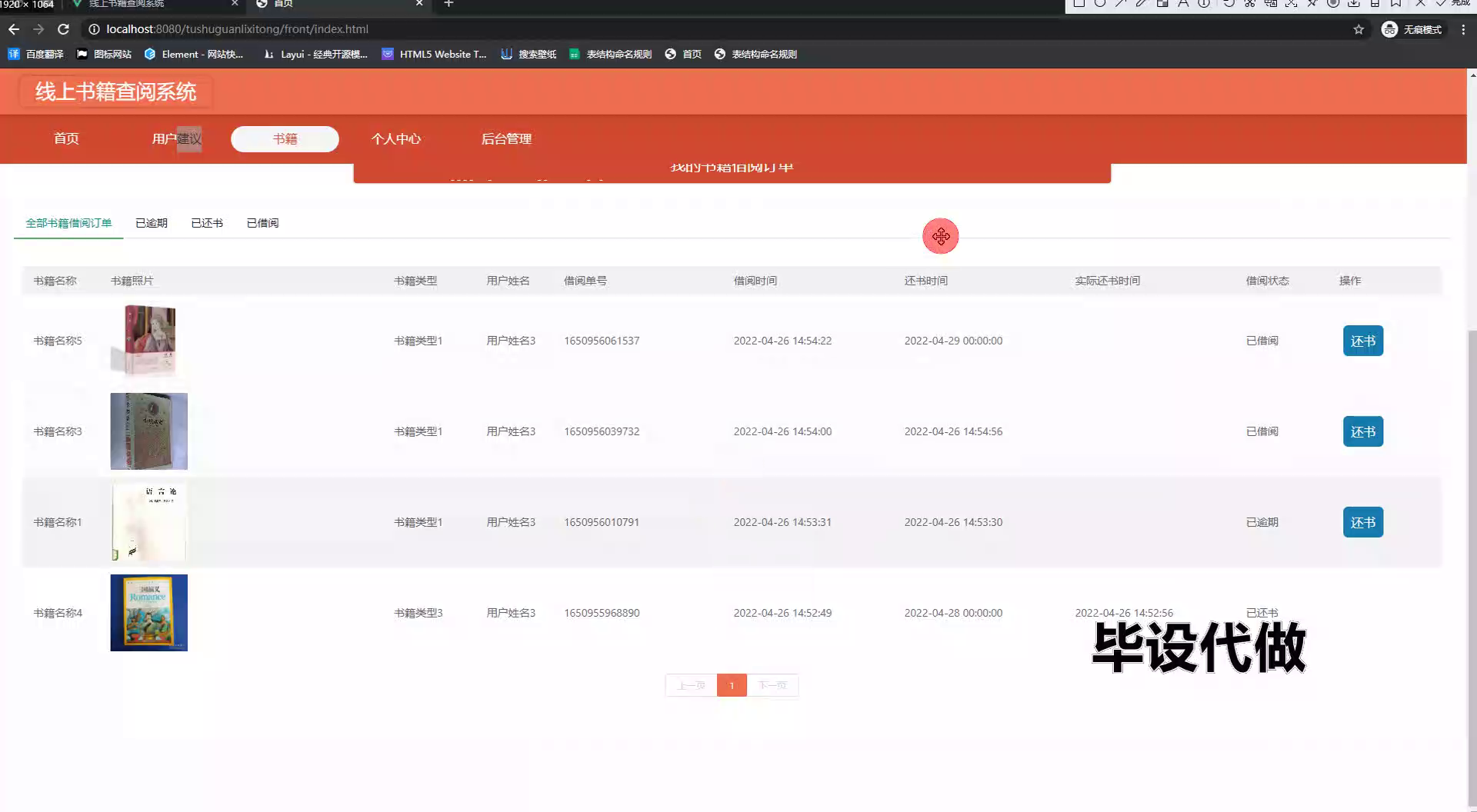Open the 图标网站 bookmark
This screenshot has width=1477, height=812.
[x=104, y=54]
